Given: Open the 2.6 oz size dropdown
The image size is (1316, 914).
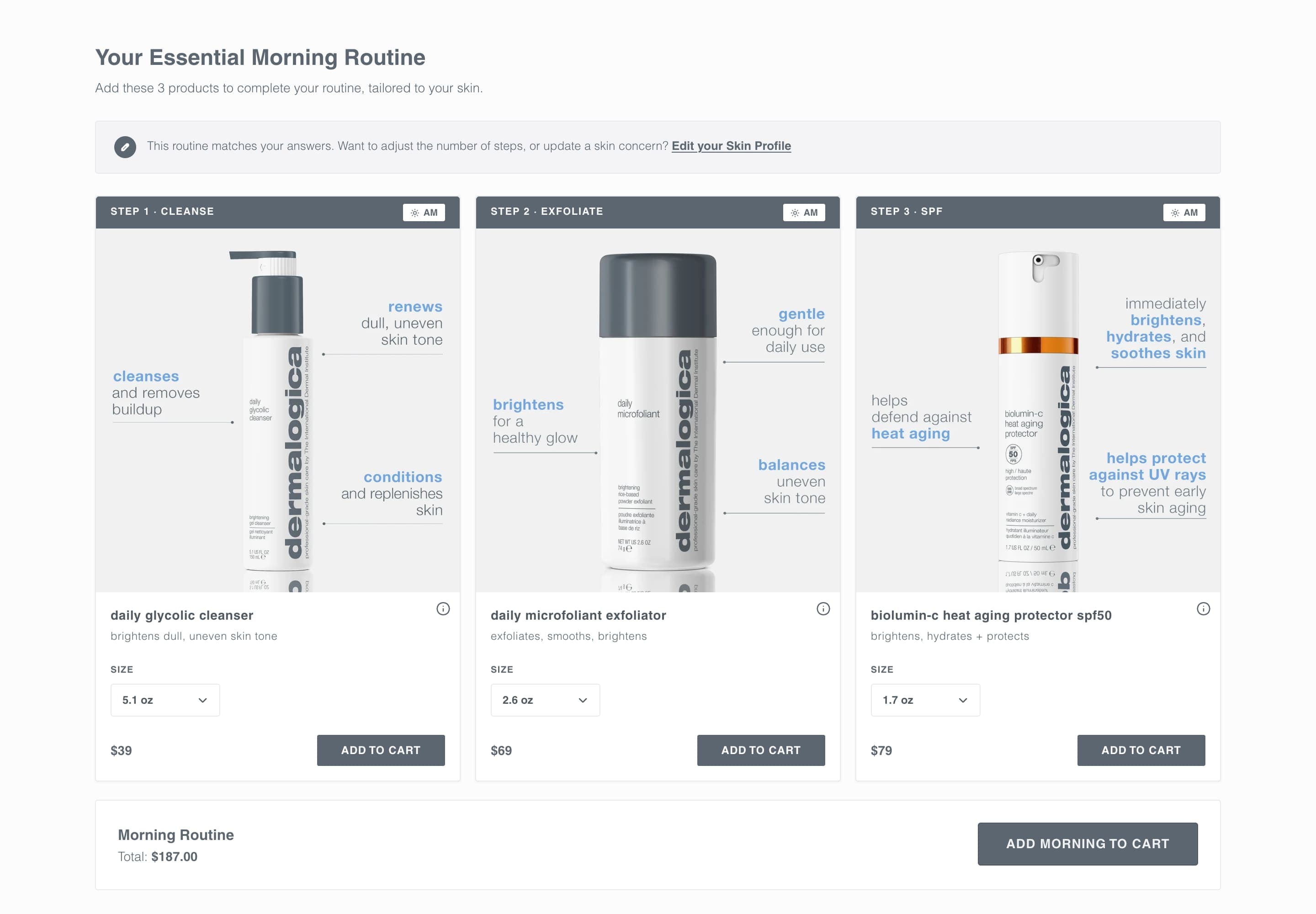Looking at the screenshot, I should coord(545,700).
